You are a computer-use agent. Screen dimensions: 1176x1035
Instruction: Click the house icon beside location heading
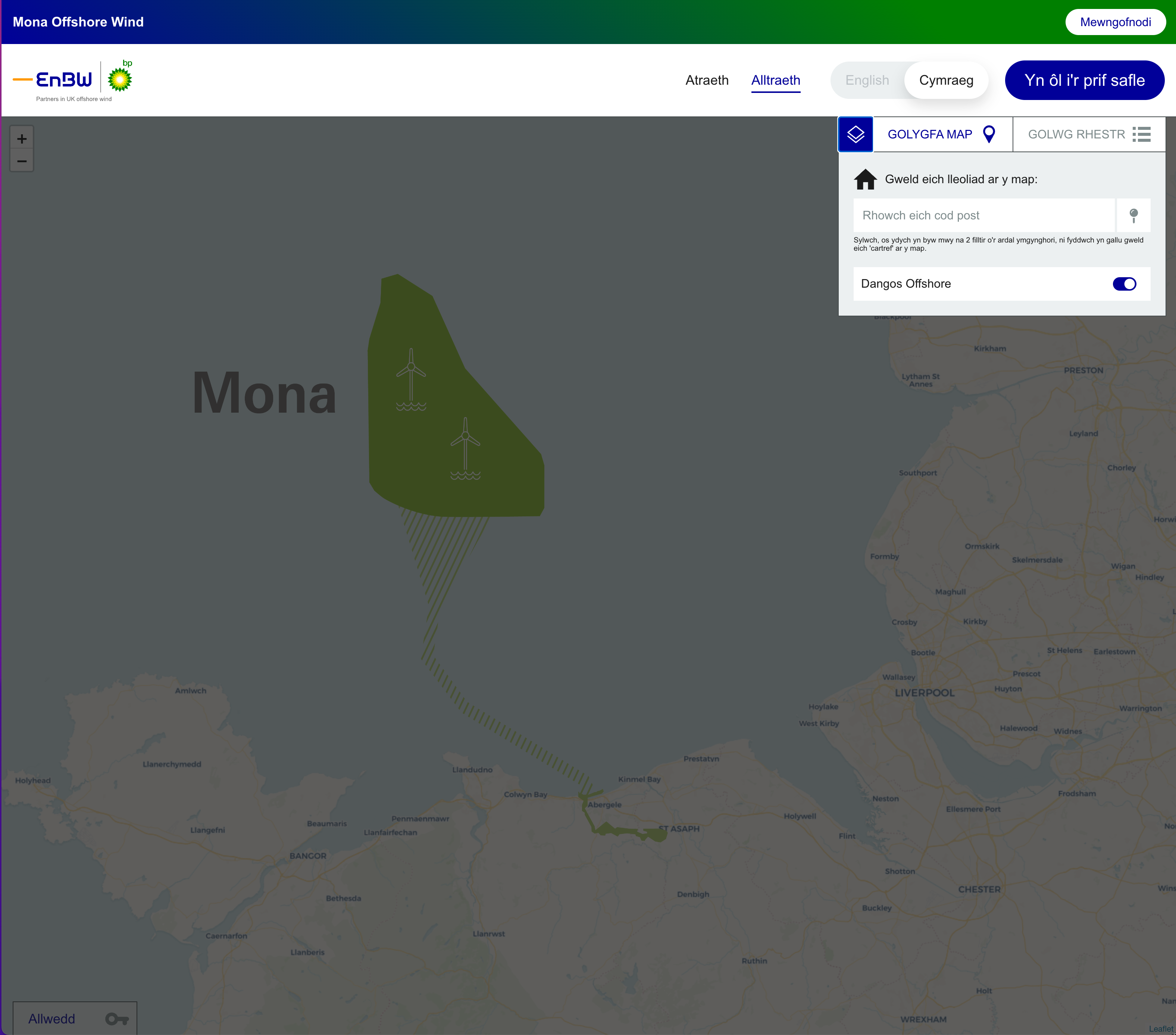click(x=865, y=179)
